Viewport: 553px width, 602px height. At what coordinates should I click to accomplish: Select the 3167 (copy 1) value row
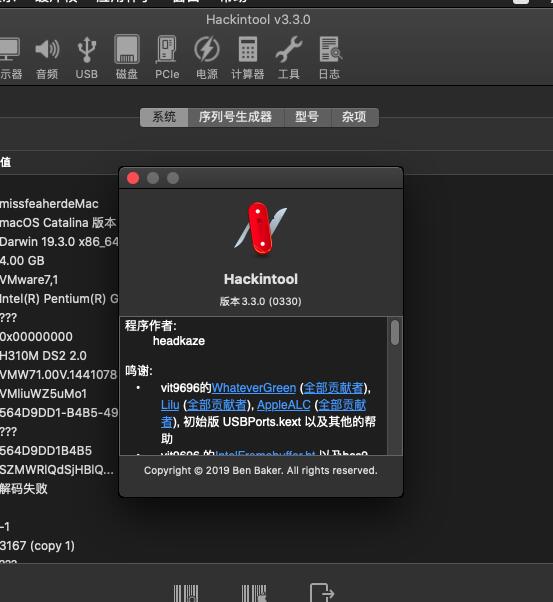(37, 546)
